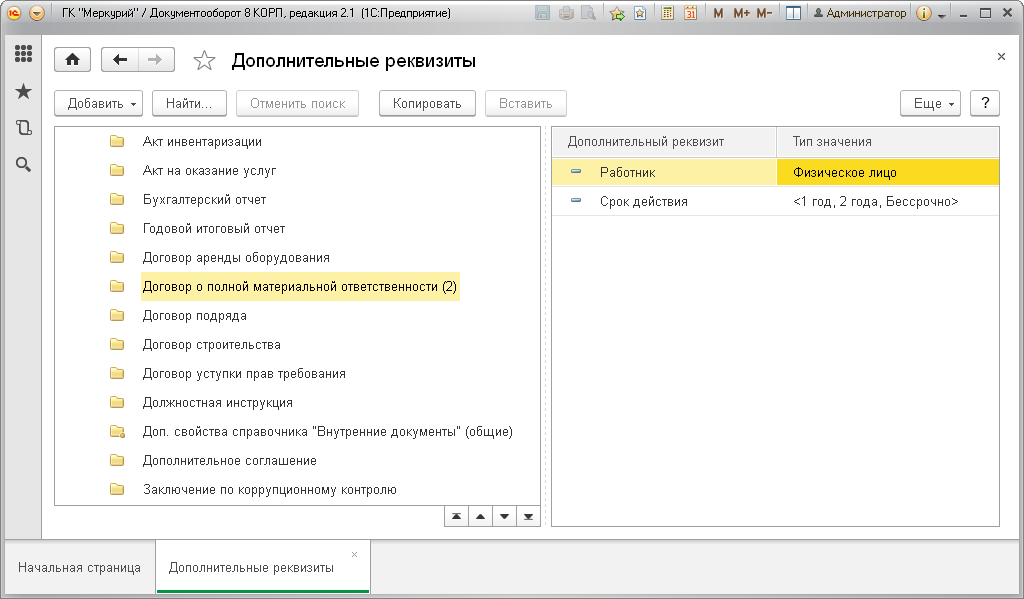The image size is (1024, 599).
Task: Open the Еще dropdown menu
Action: coord(931,103)
